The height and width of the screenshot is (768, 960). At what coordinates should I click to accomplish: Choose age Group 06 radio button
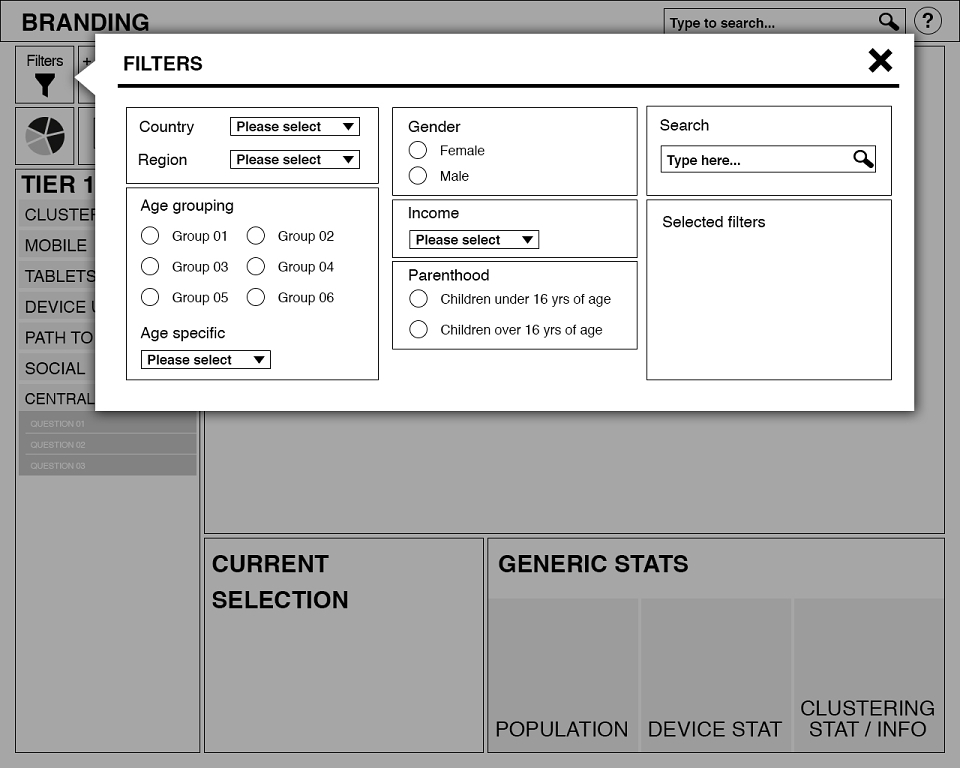[256, 297]
